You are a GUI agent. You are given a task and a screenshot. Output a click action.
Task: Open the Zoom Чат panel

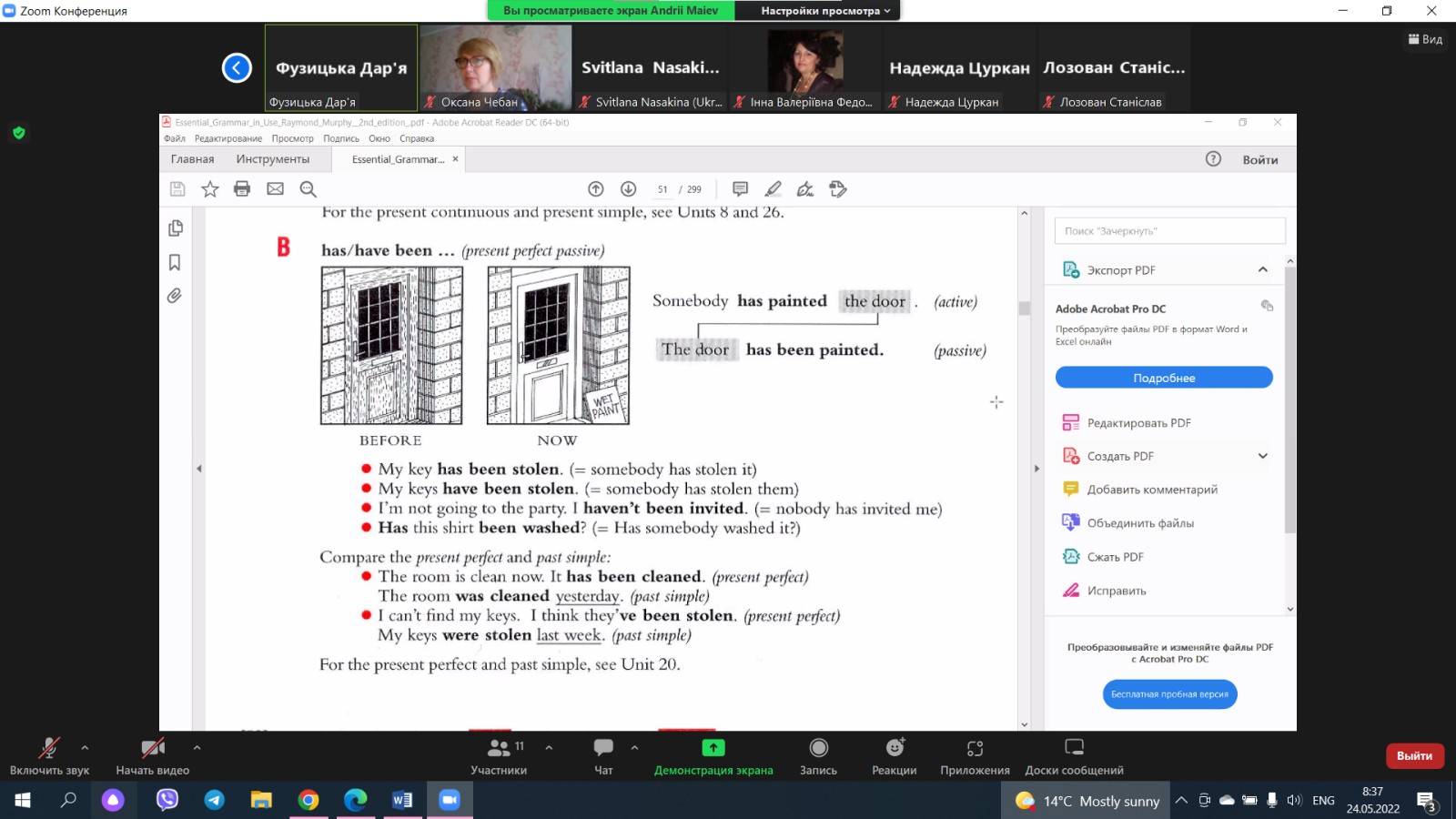point(603,755)
